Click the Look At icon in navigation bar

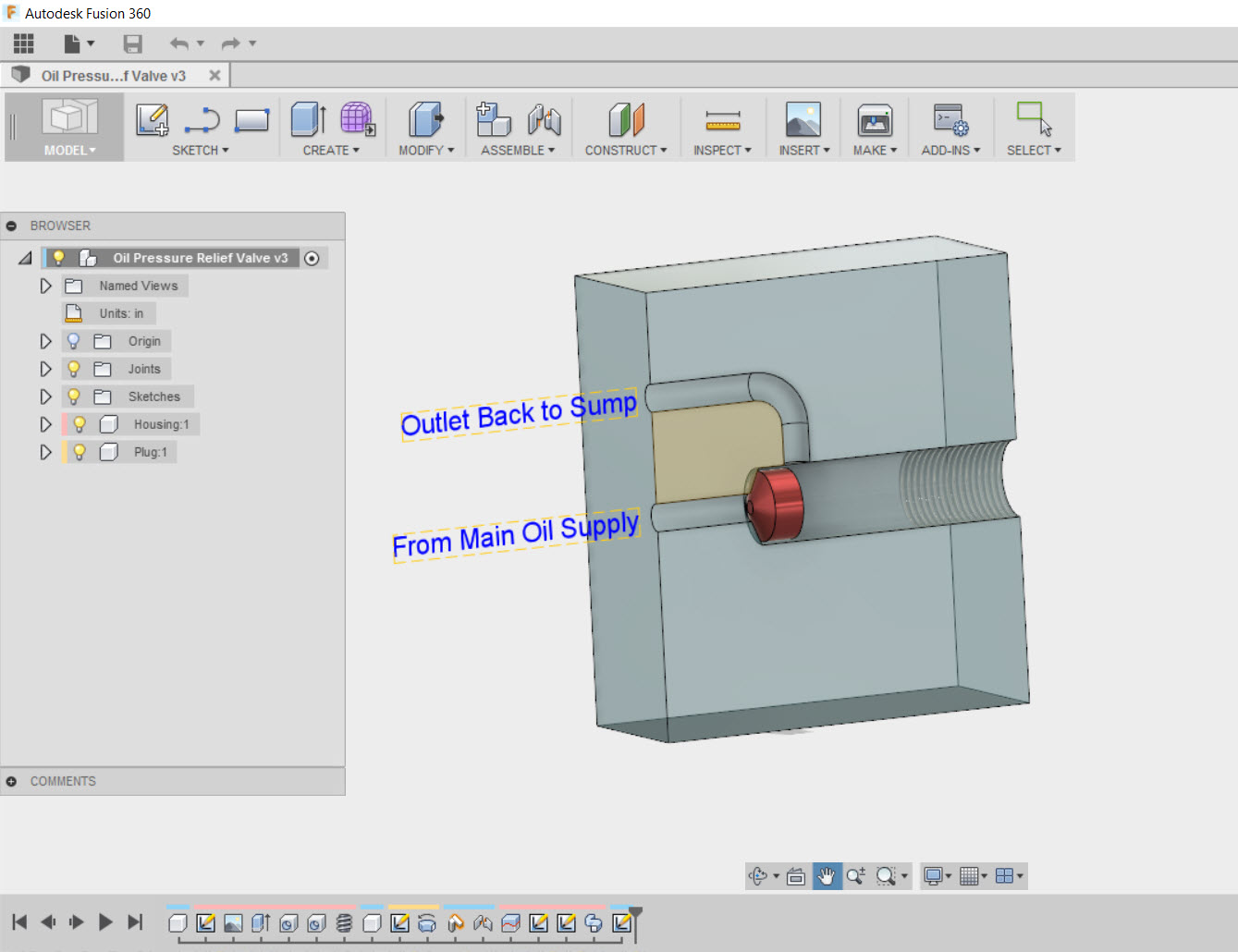[x=795, y=875]
